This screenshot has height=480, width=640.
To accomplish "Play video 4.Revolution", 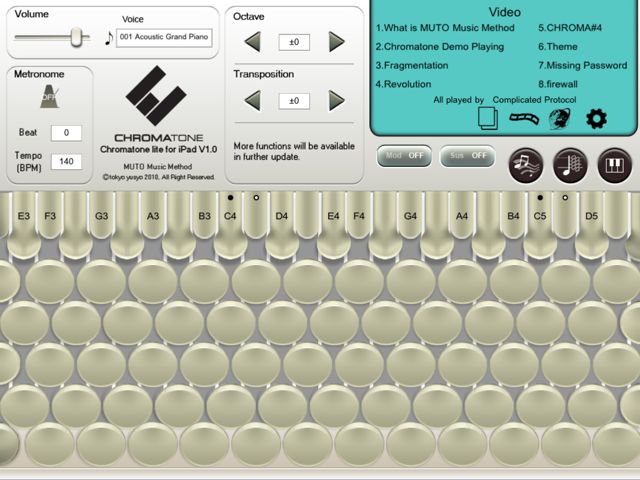I will click(x=403, y=84).
